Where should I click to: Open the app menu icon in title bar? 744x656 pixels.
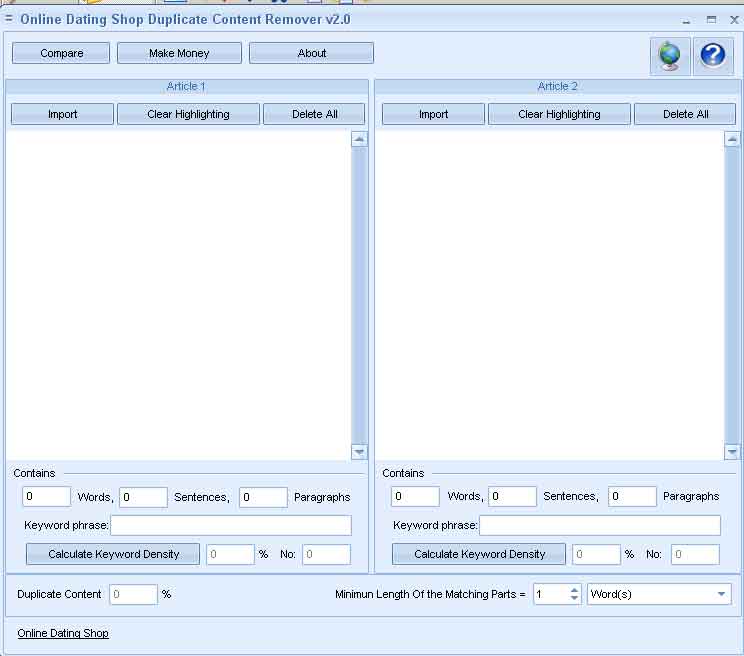tap(9, 19)
